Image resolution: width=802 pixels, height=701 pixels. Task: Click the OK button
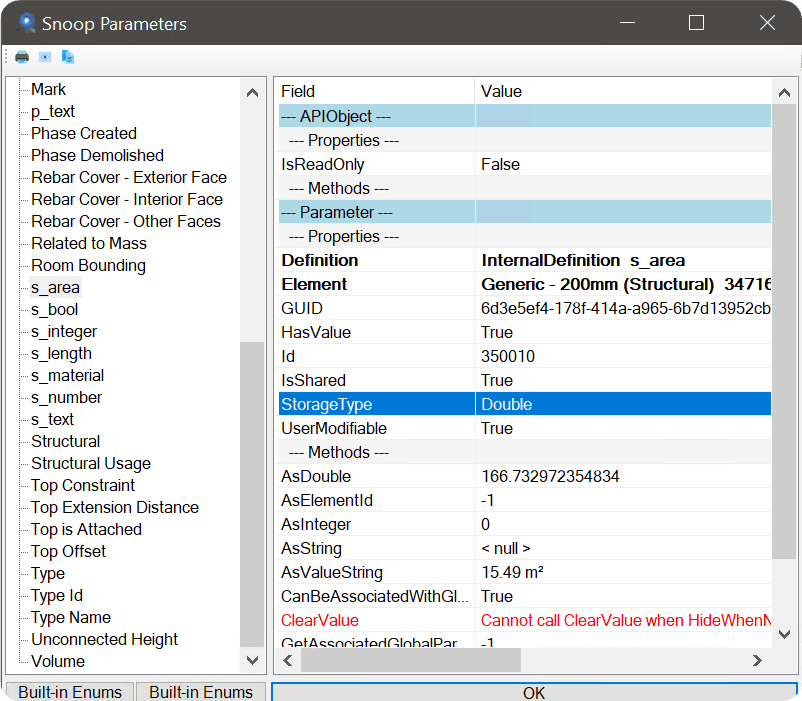tap(534, 692)
